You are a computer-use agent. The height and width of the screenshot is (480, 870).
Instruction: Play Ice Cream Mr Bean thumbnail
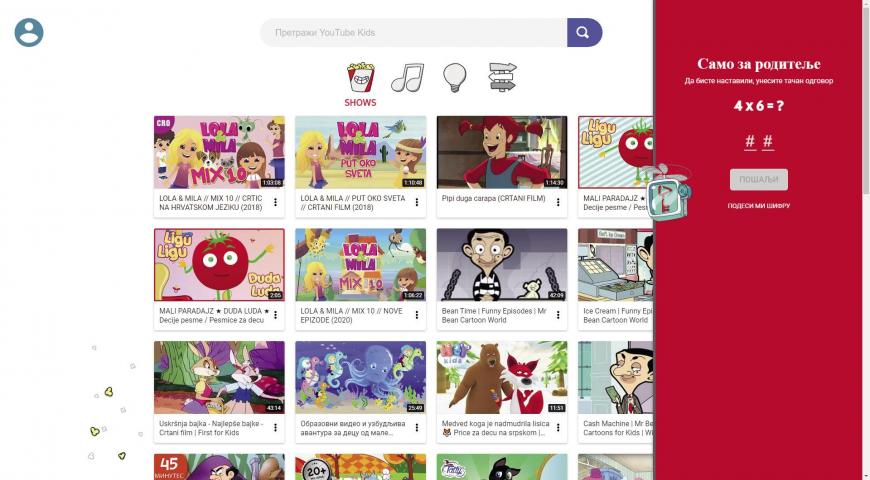(x=615, y=265)
